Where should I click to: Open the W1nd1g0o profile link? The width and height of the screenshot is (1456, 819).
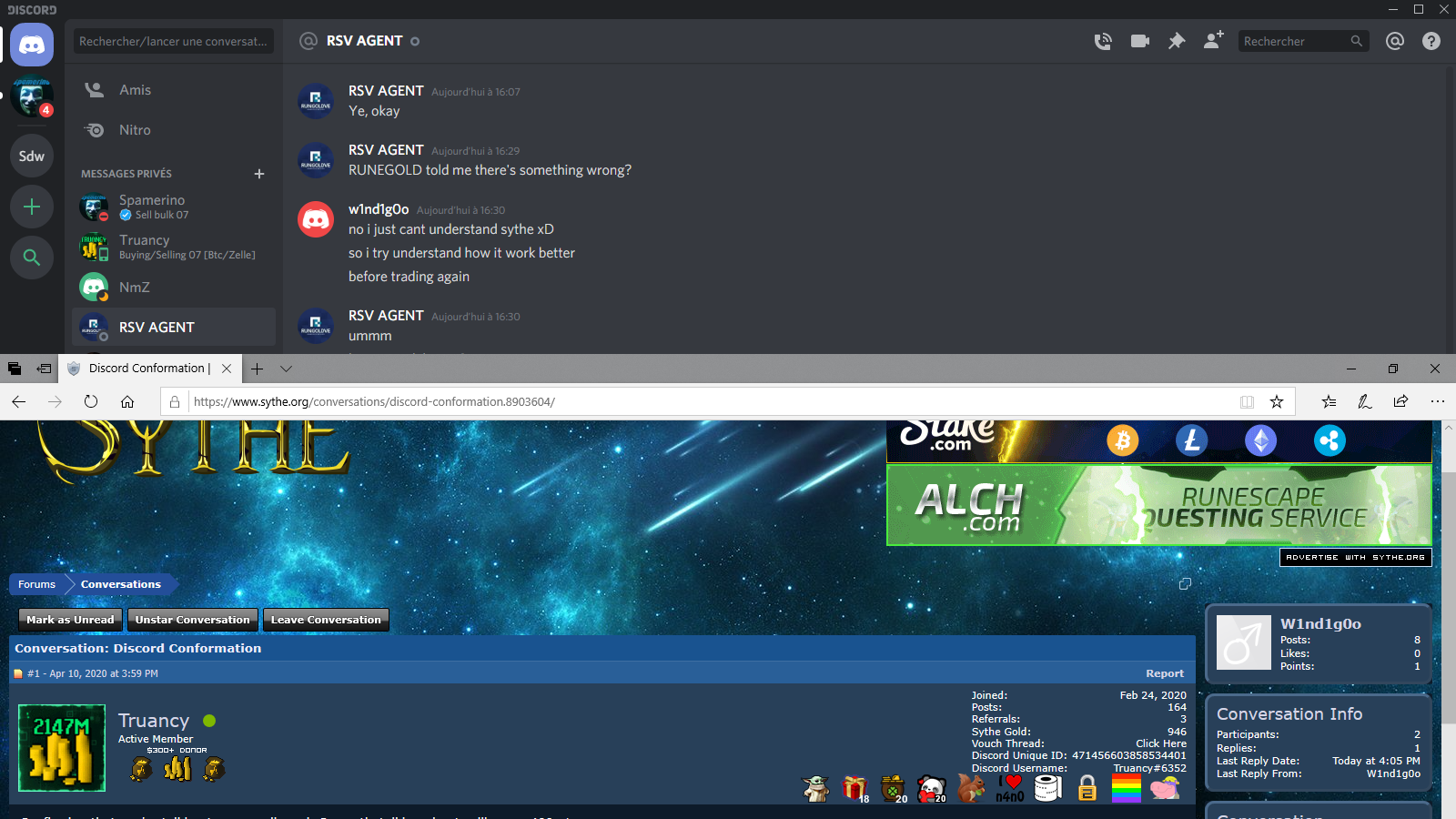(1320, 623)
